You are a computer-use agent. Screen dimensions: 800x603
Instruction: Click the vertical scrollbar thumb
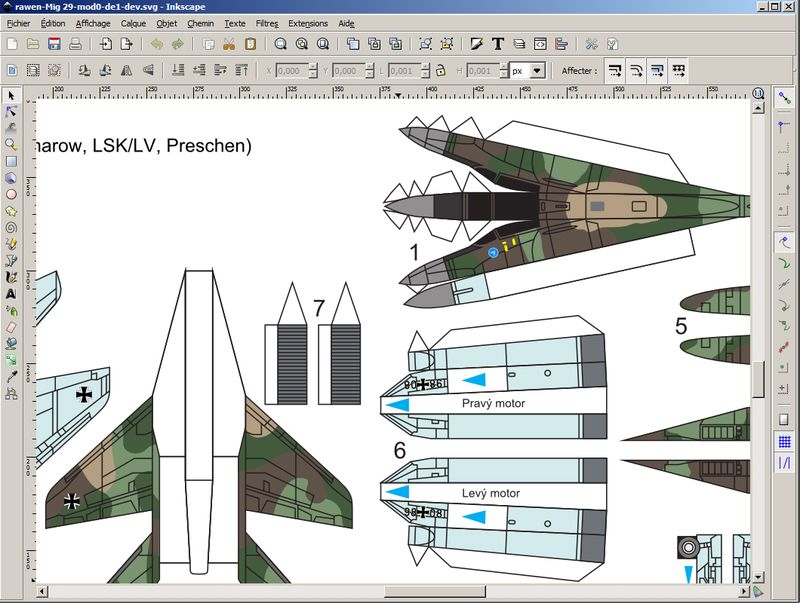759,379
